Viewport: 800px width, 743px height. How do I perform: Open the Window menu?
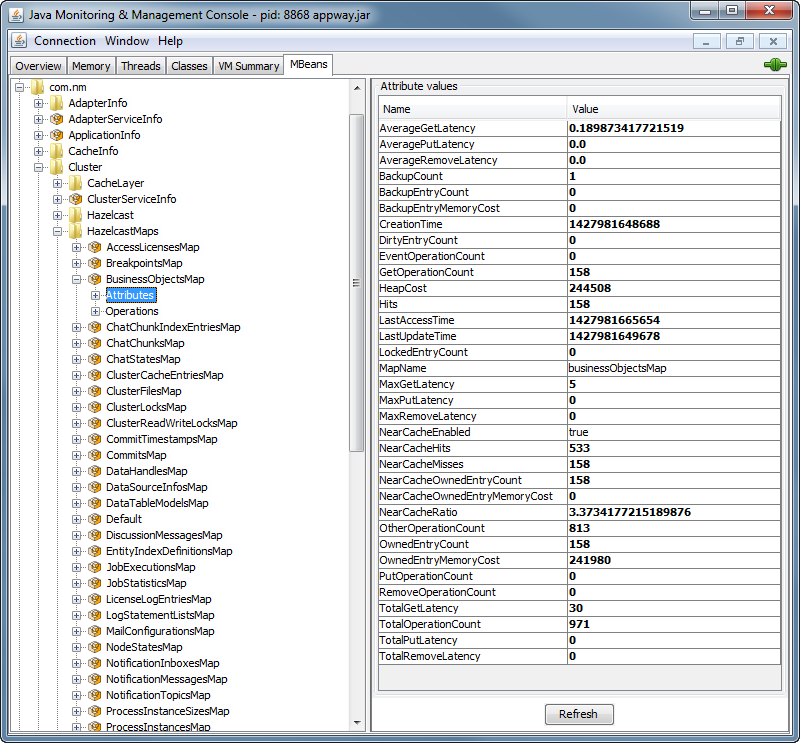click(x=127, y=41)
